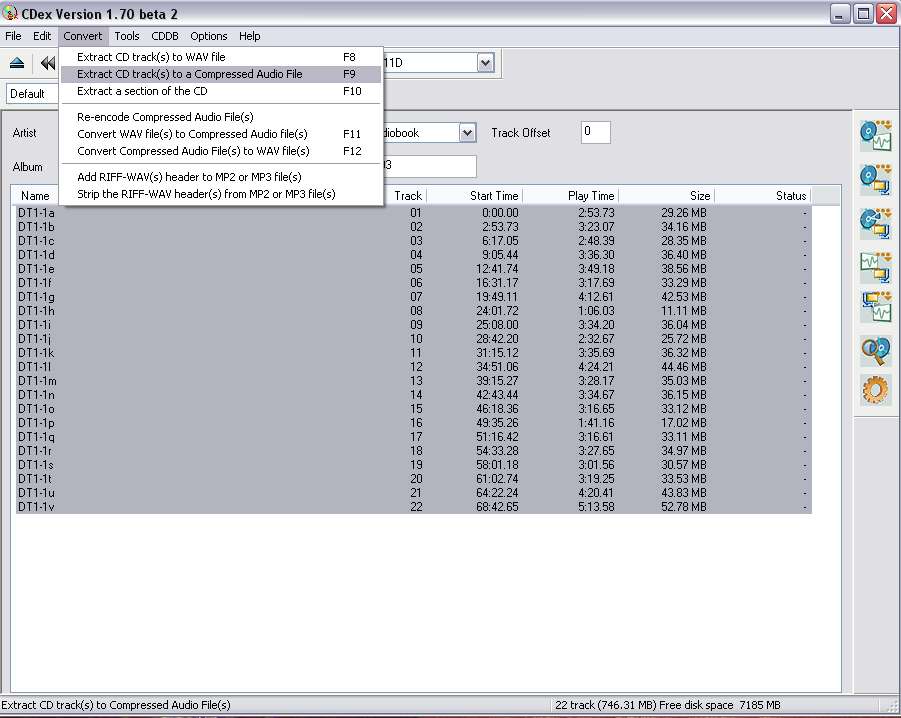Click the Convert compressed audio to WAV sidebar icon
This screenshot has width=901, height=718.
click(x=875, y=307)
